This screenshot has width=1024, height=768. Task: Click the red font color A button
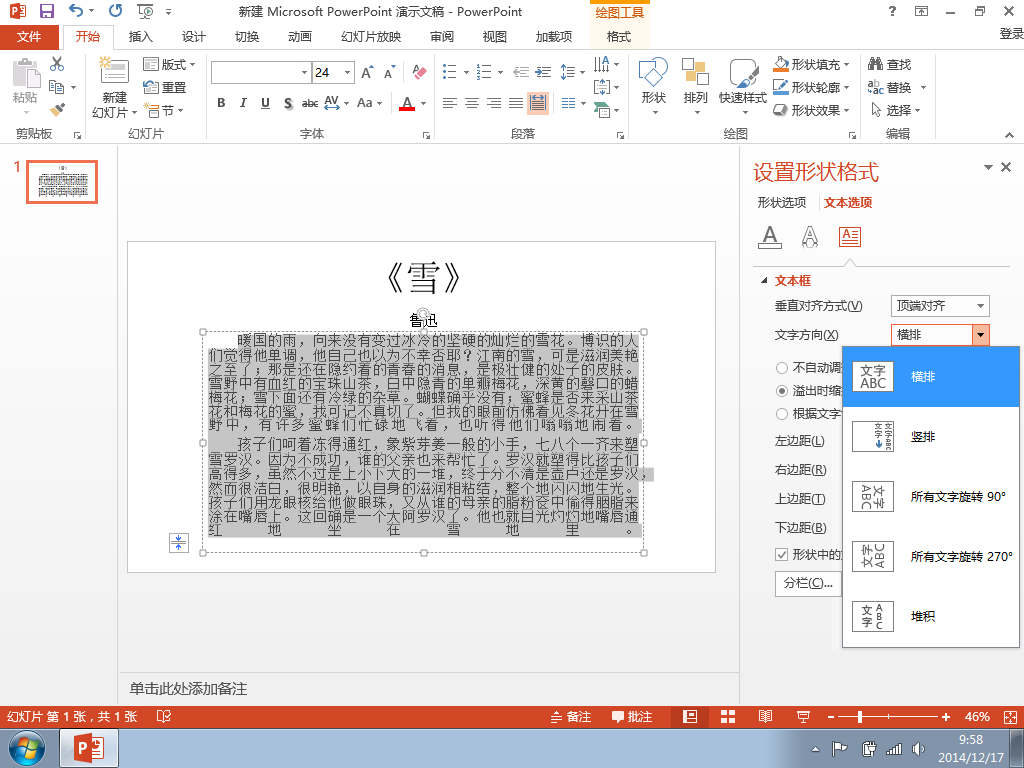pos(407,103)
